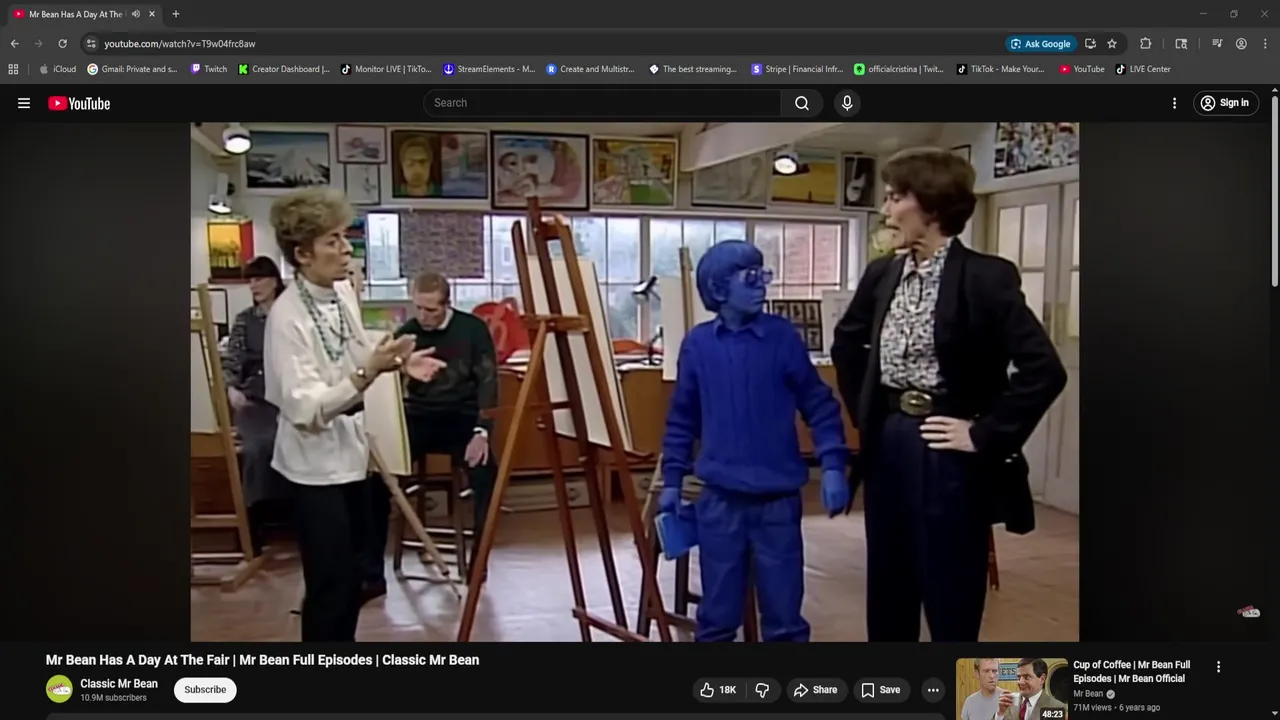Open Monitor LIVE TikTok bookmark

click(387, 69)
